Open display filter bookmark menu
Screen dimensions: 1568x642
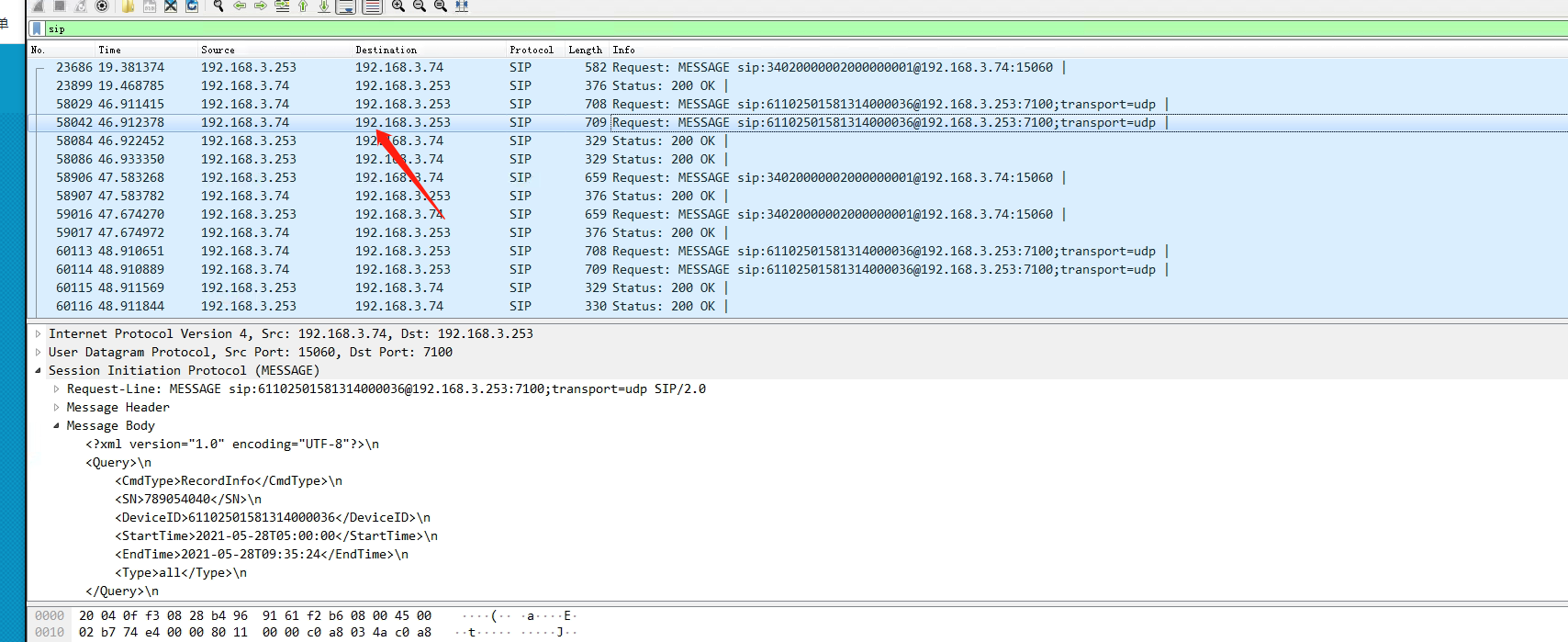(x=37, y=28)
